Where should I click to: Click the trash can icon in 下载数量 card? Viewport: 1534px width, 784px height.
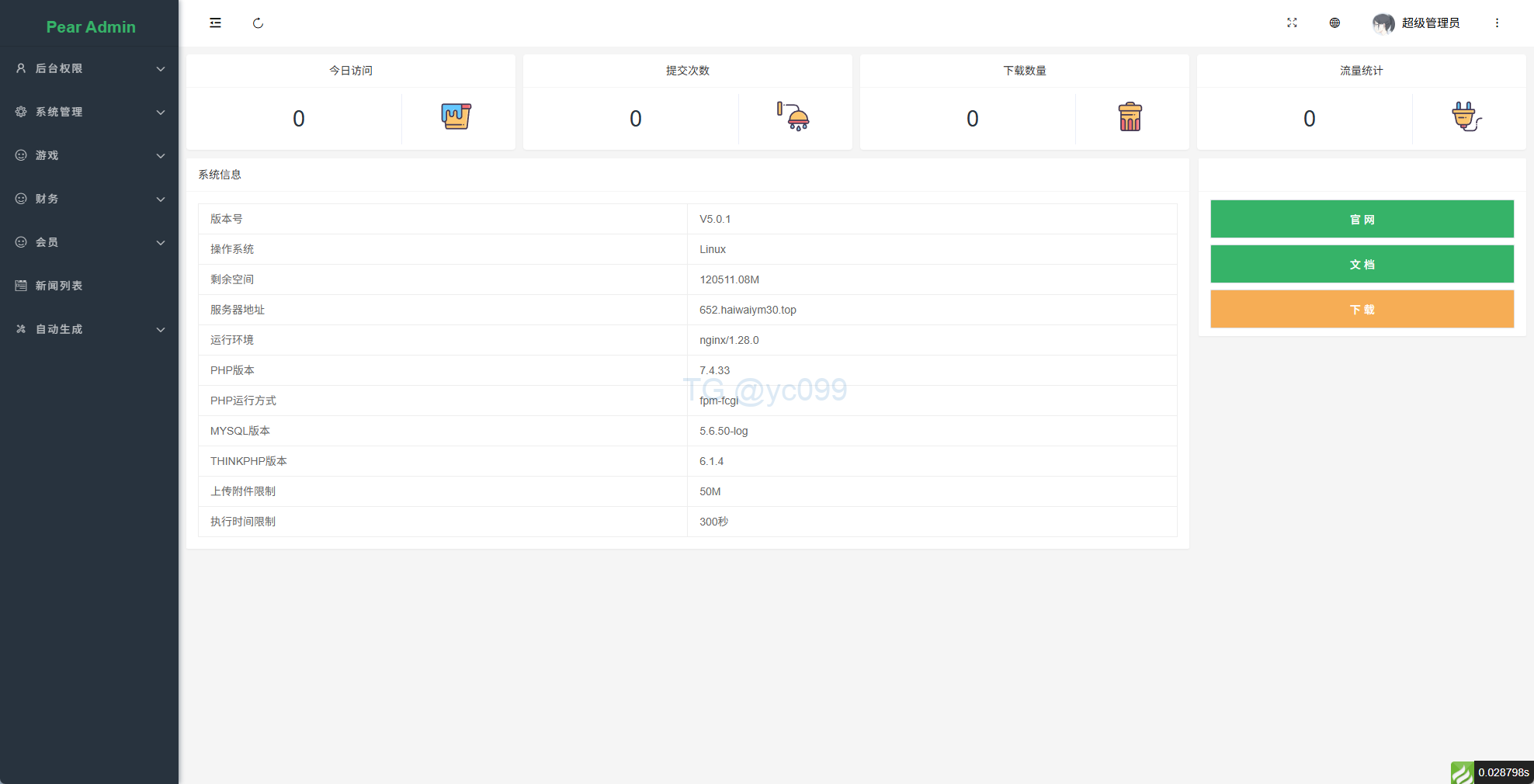tap(1130, 117)
